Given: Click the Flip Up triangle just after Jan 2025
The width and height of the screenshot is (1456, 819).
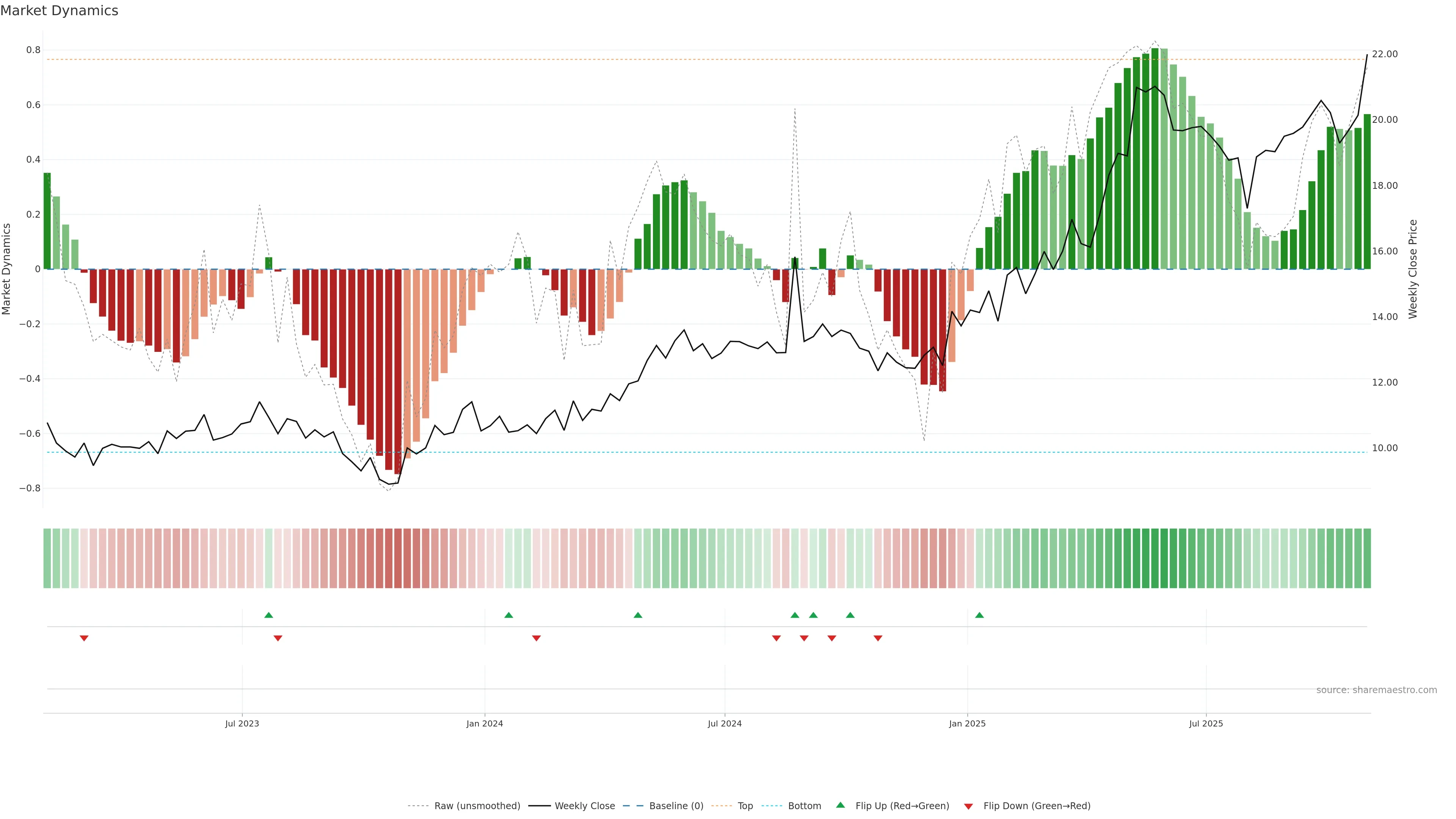Looking at the screenshot, I should [979, 615].
